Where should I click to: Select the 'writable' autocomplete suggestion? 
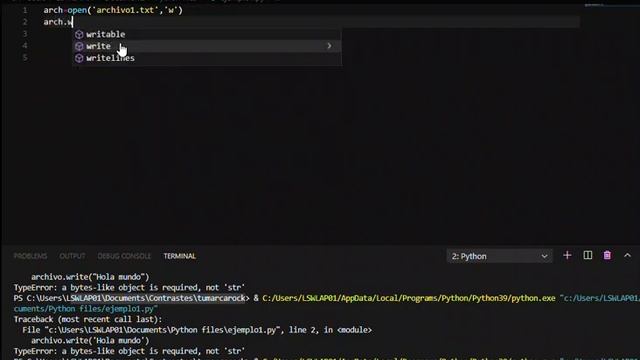[x=207, y=34]
